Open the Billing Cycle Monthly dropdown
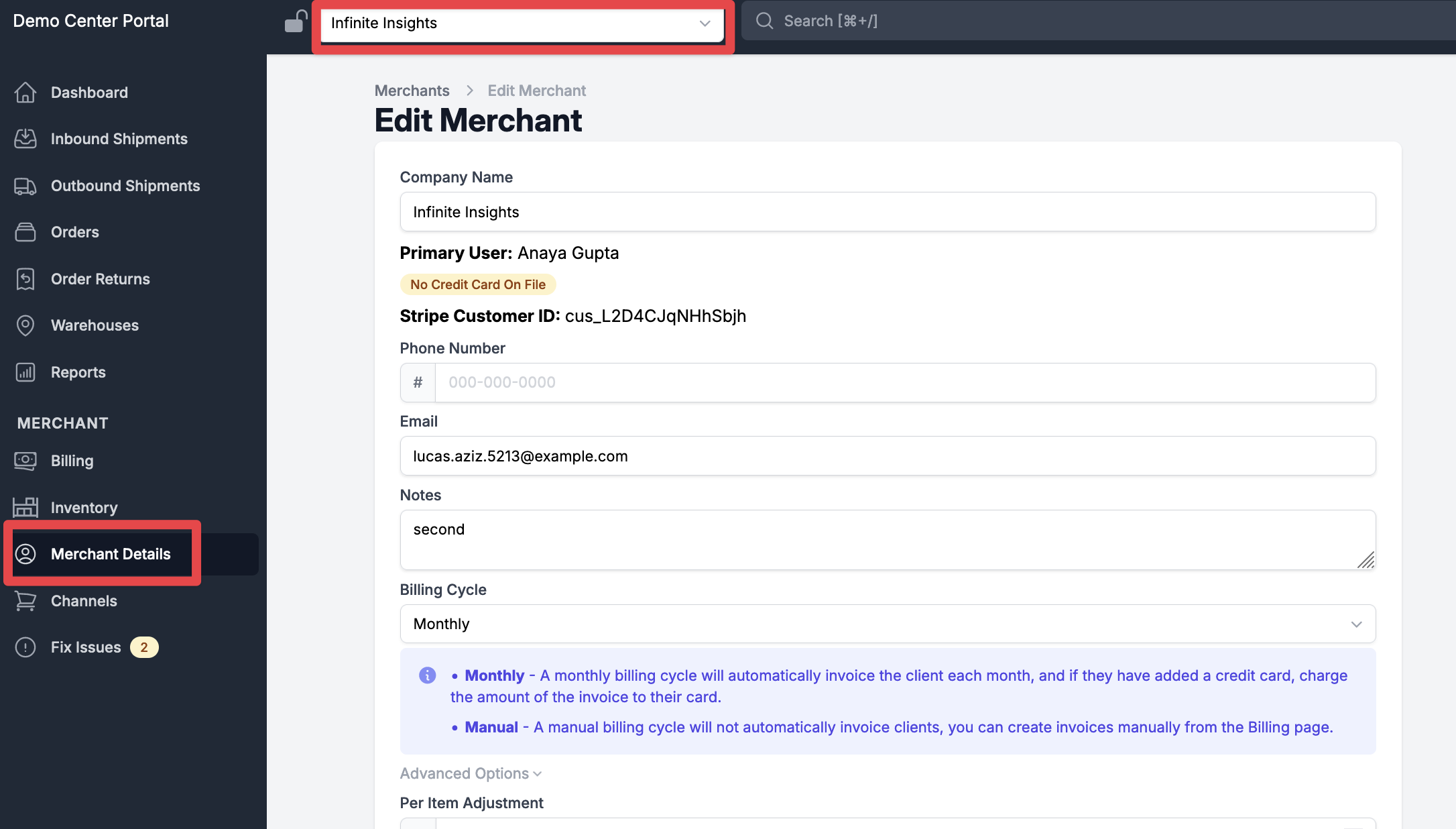 point(888,624)
